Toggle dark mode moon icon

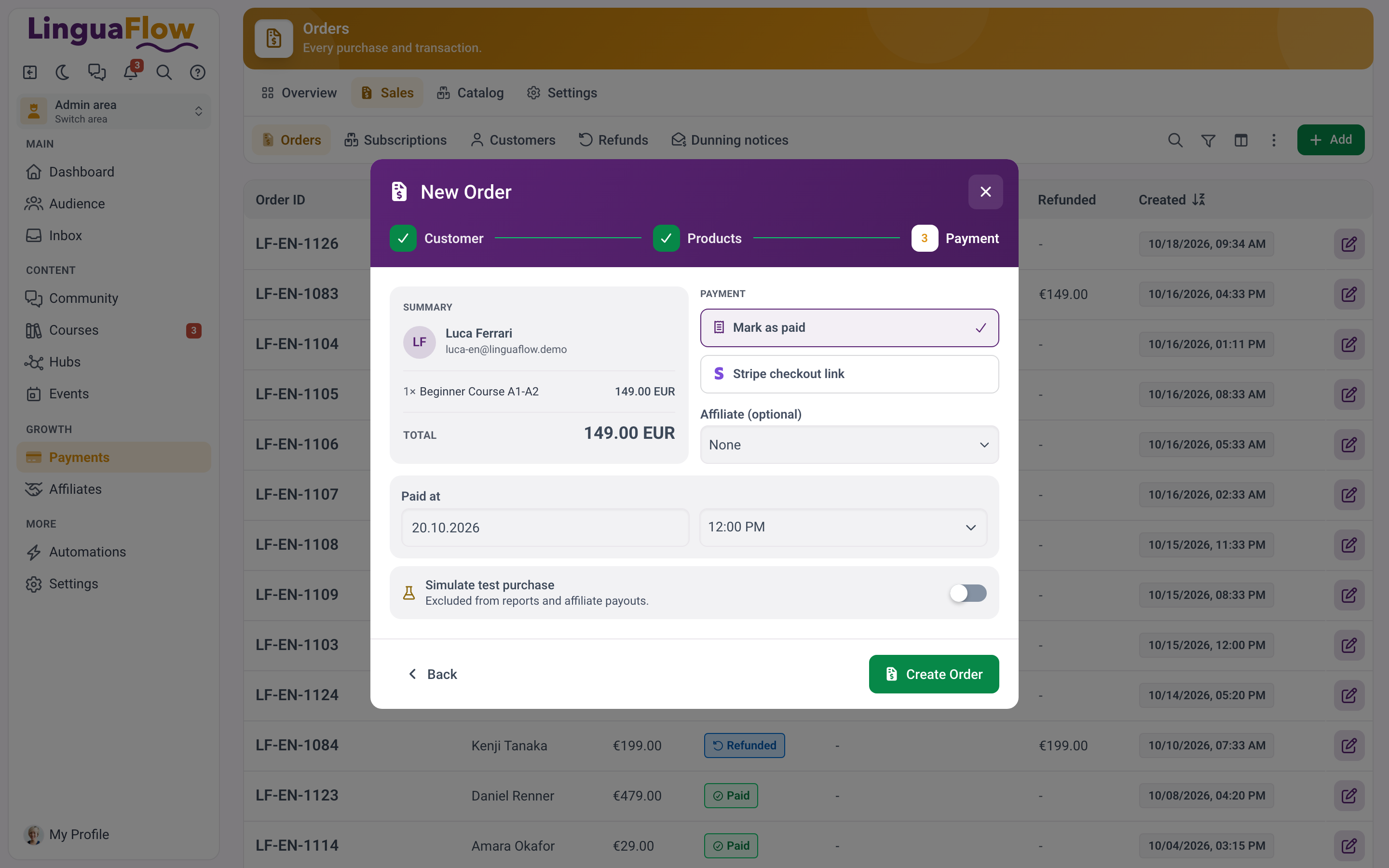(x=63, y=72)
